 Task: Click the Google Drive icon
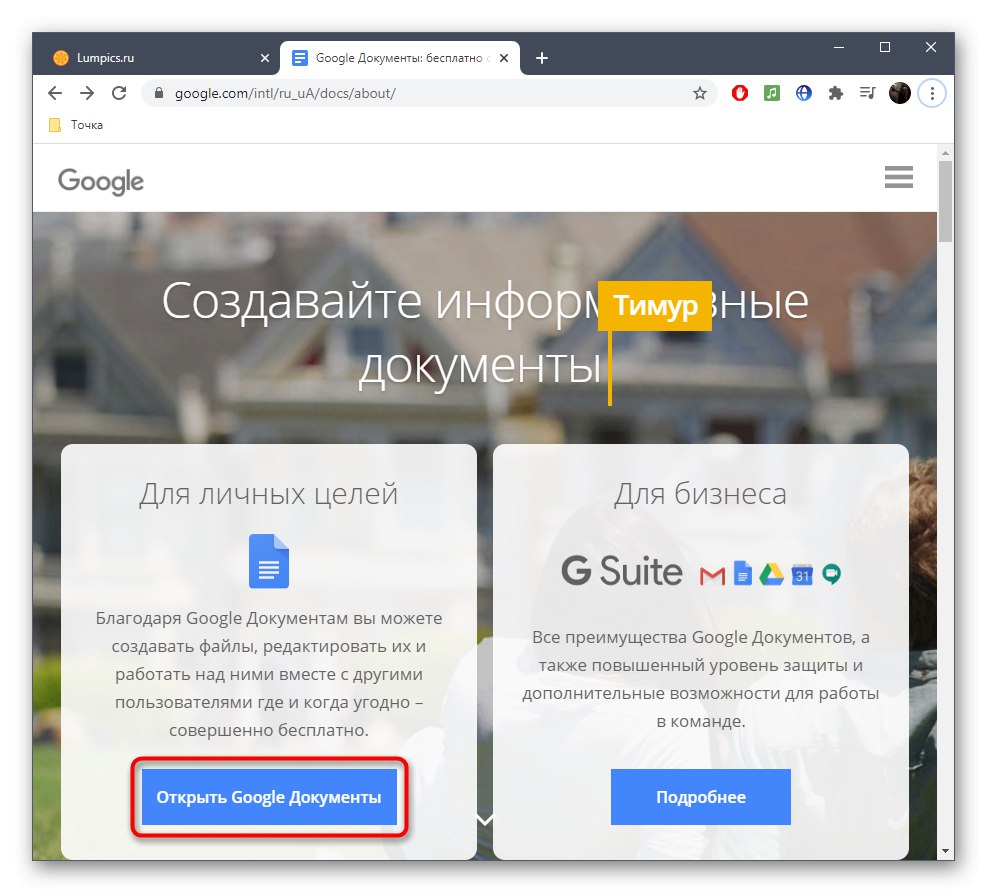771,573
